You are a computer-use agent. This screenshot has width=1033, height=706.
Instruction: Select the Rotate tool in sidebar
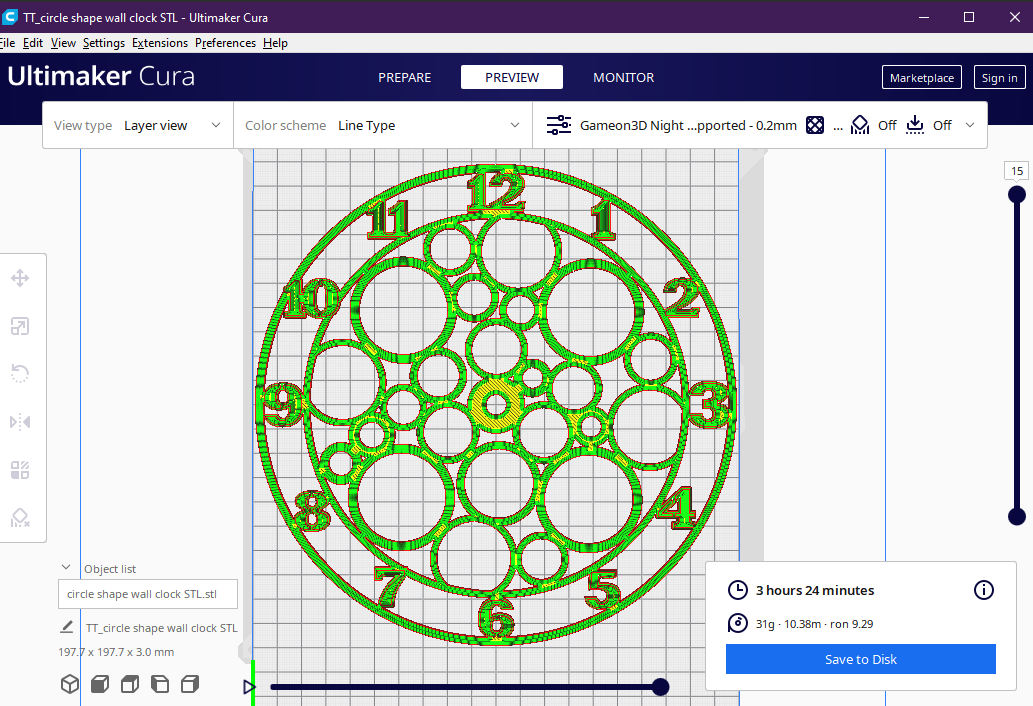pyautogui.click(x=20, y=373)
